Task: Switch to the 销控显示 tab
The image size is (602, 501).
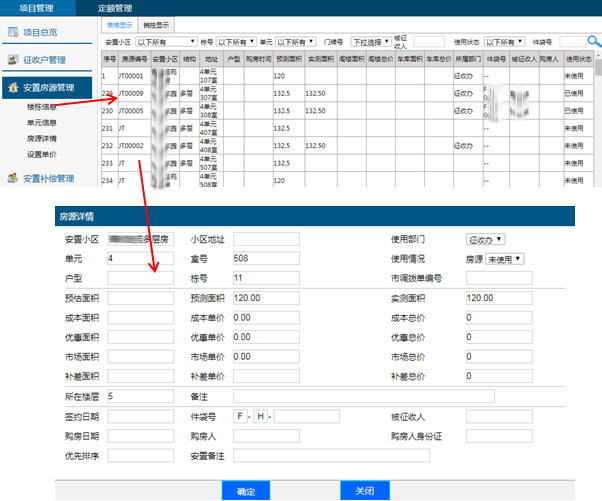Action: 156,25
